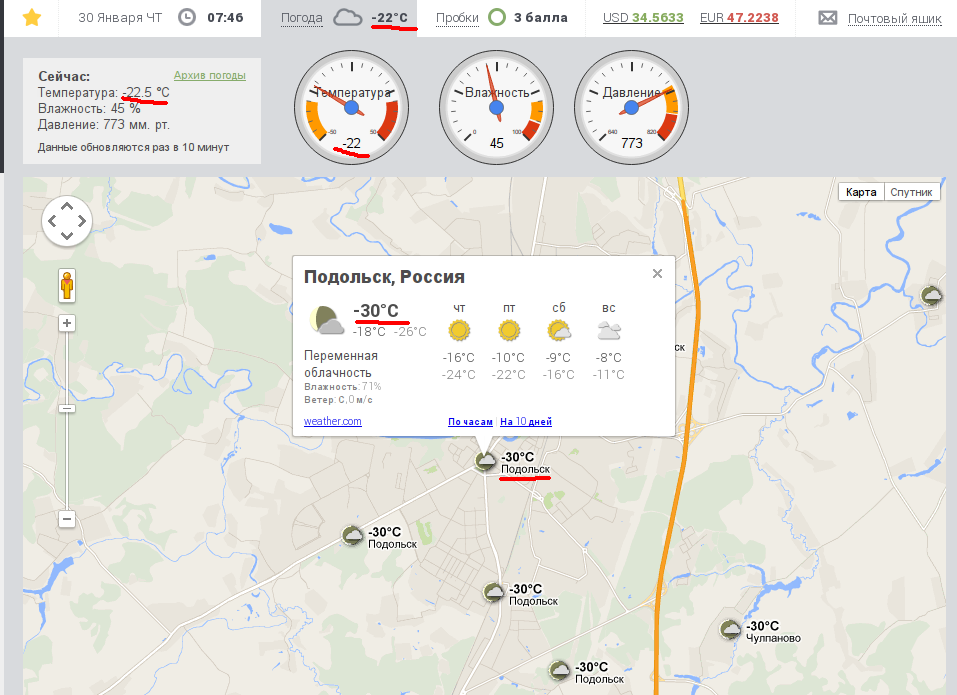Click the EUR exchange rate link
This screenshot has height=695, width=957.
tap(739, 18)
